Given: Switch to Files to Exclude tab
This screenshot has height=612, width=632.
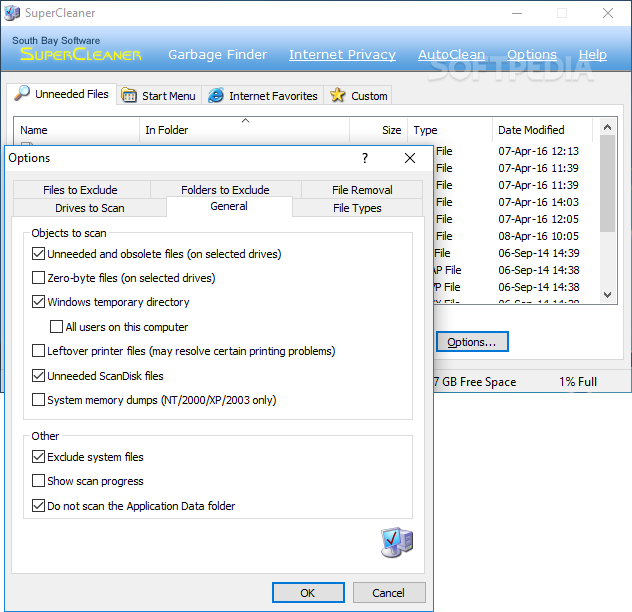Looking at the screenshot, I should 81,190.
